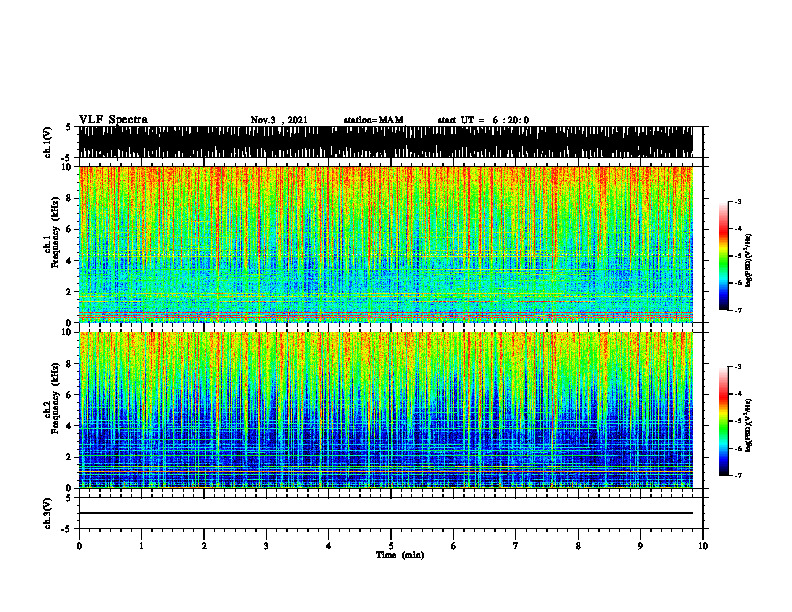Click the ch.1 spectrogram color bar
The image size is (792, 612).
coord(723,256)
